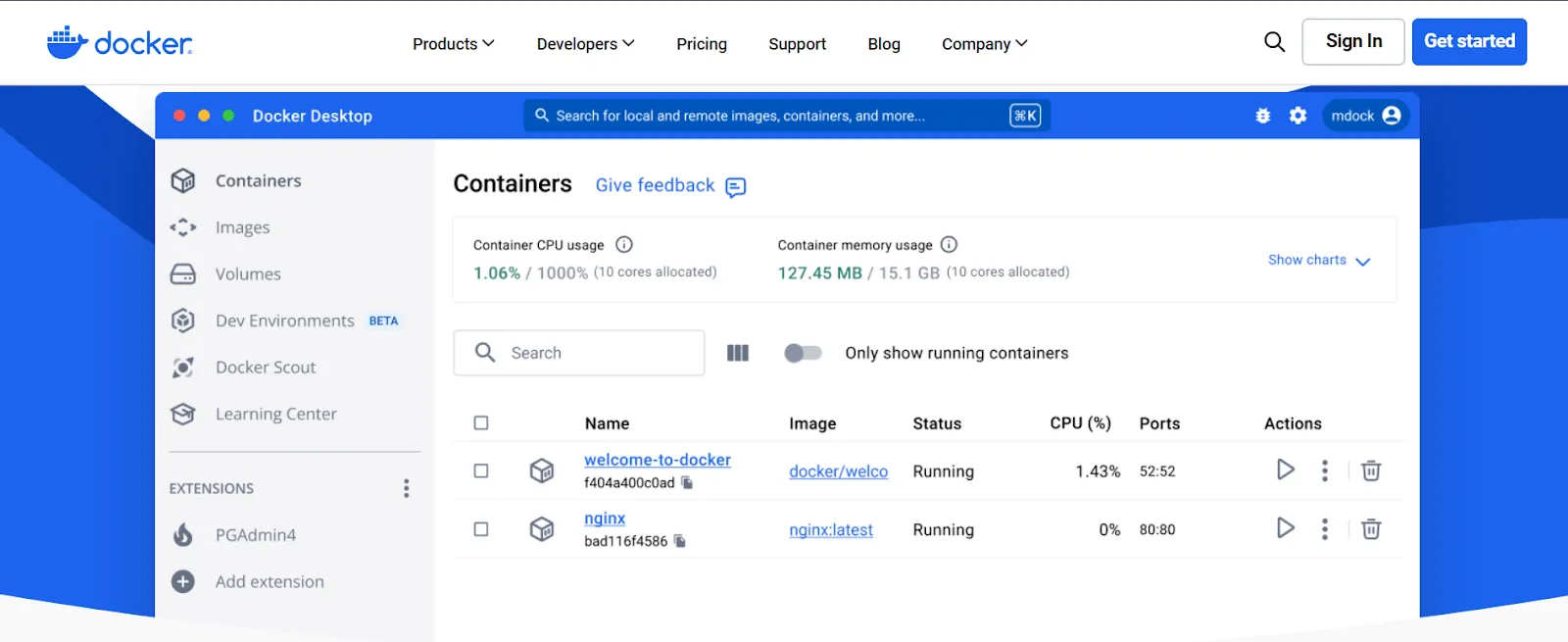Click the Learning Center graduation cap icon
The height and width of the screenshot is (642, 1568).
click(x=183, y=414)
